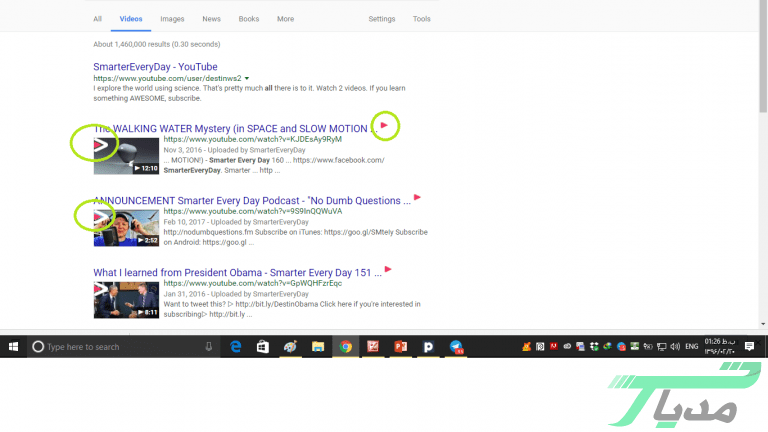Click the red flag next to President Obama result

tap(387, 269)
